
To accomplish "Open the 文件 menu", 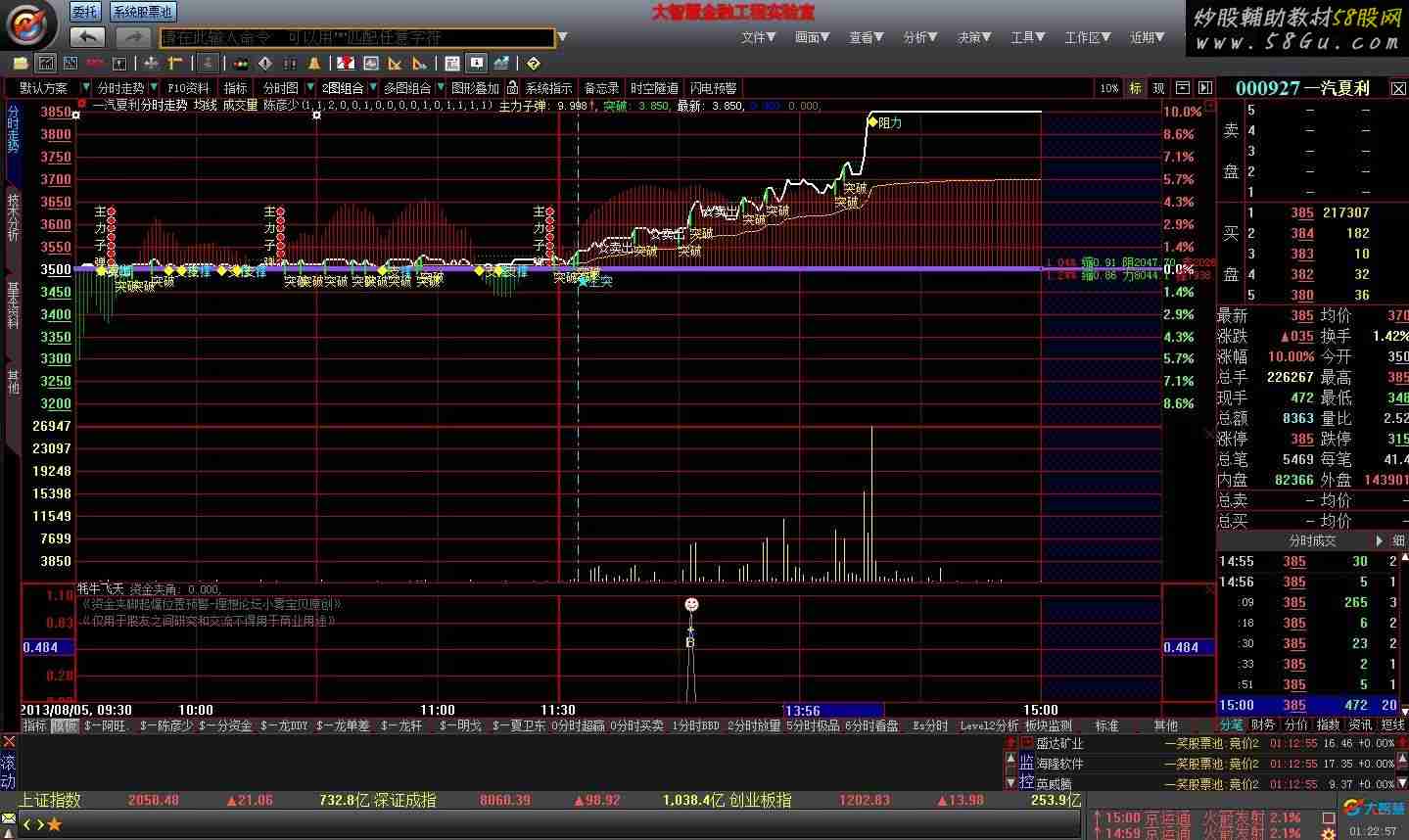I will click(758, 37).
